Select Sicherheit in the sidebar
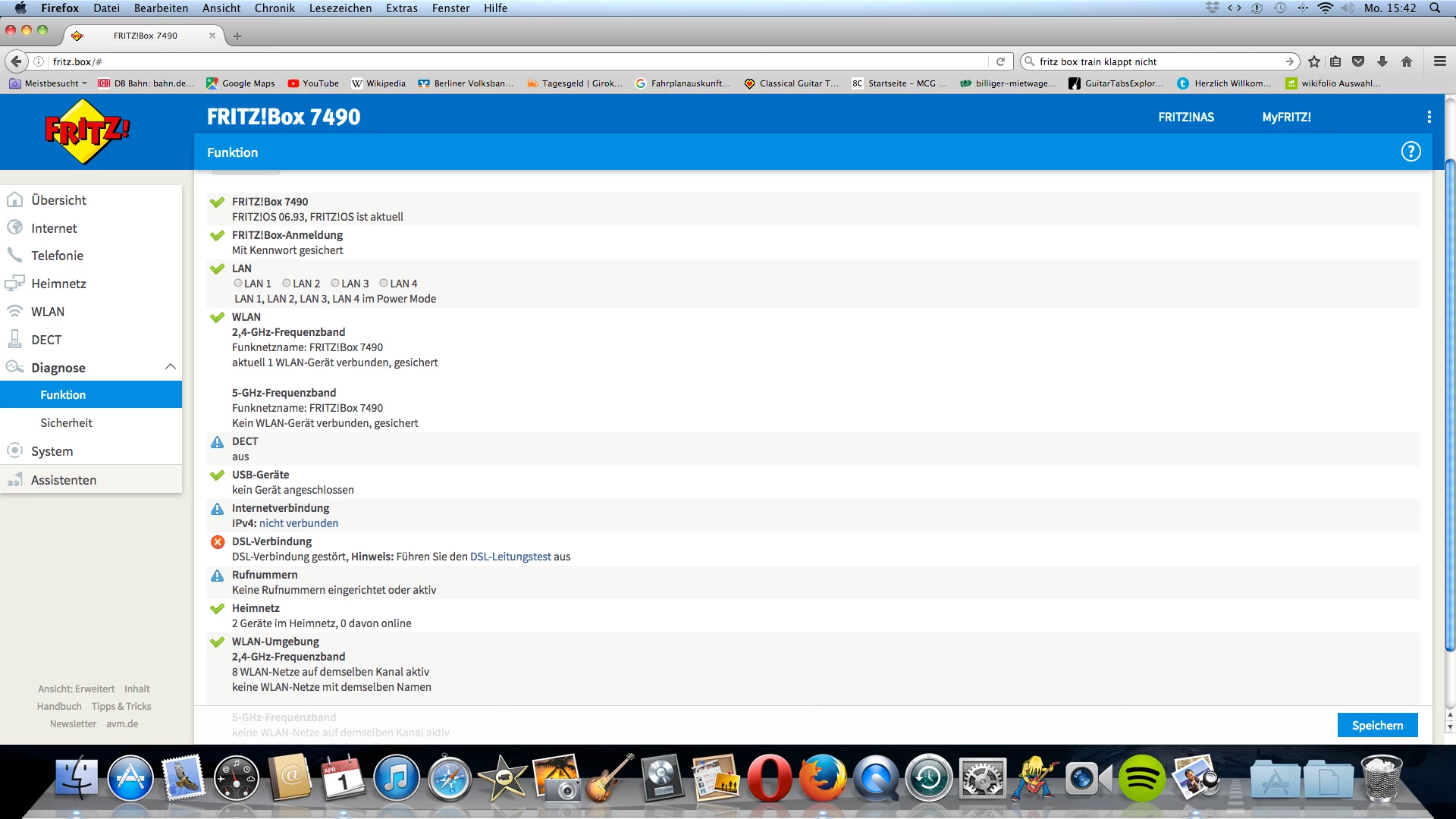1456x819 pixels. point(66,423)
